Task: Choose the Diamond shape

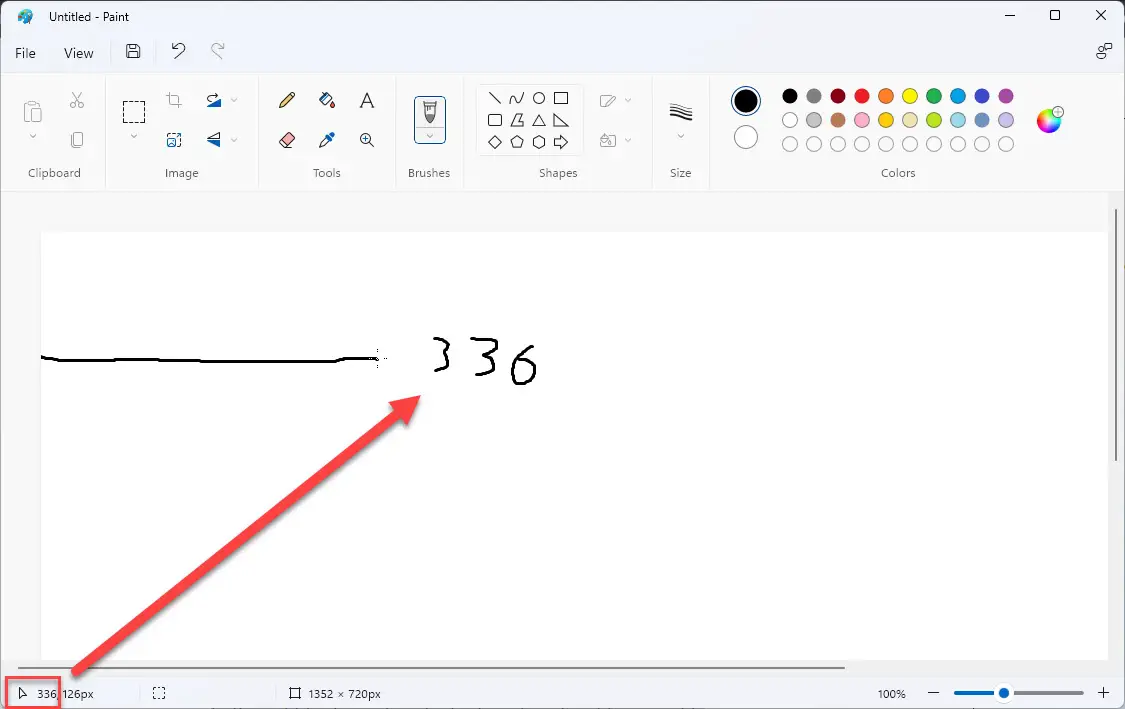Action: 495,142
